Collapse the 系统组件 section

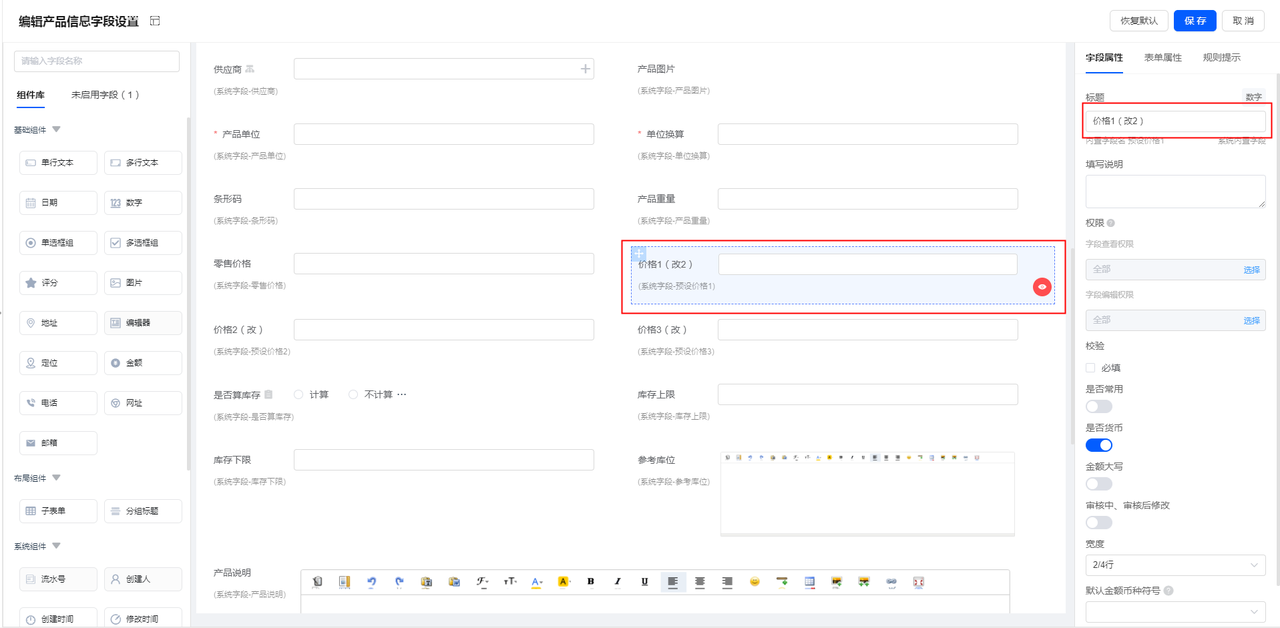(56, 546)
